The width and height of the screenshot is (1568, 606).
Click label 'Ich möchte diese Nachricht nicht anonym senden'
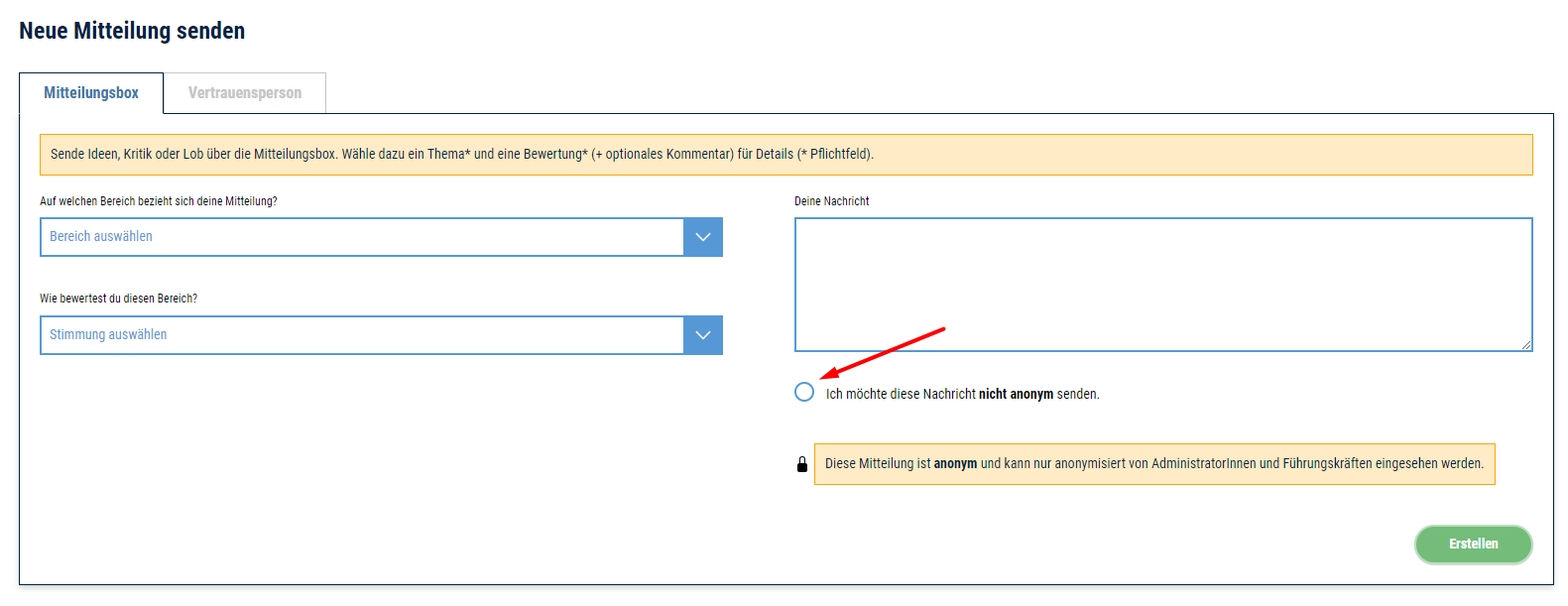963,394
